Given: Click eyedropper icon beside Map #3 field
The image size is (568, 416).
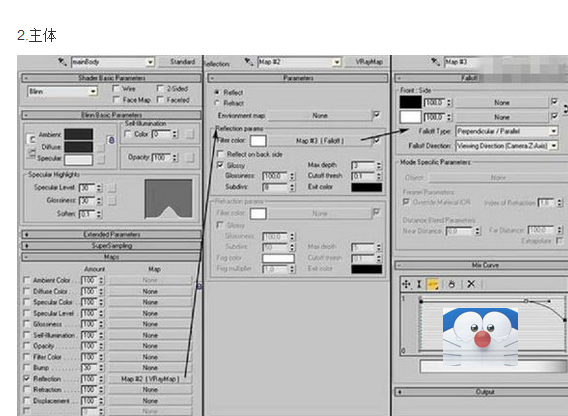Looking at the screenshot, I should point(435,62).
